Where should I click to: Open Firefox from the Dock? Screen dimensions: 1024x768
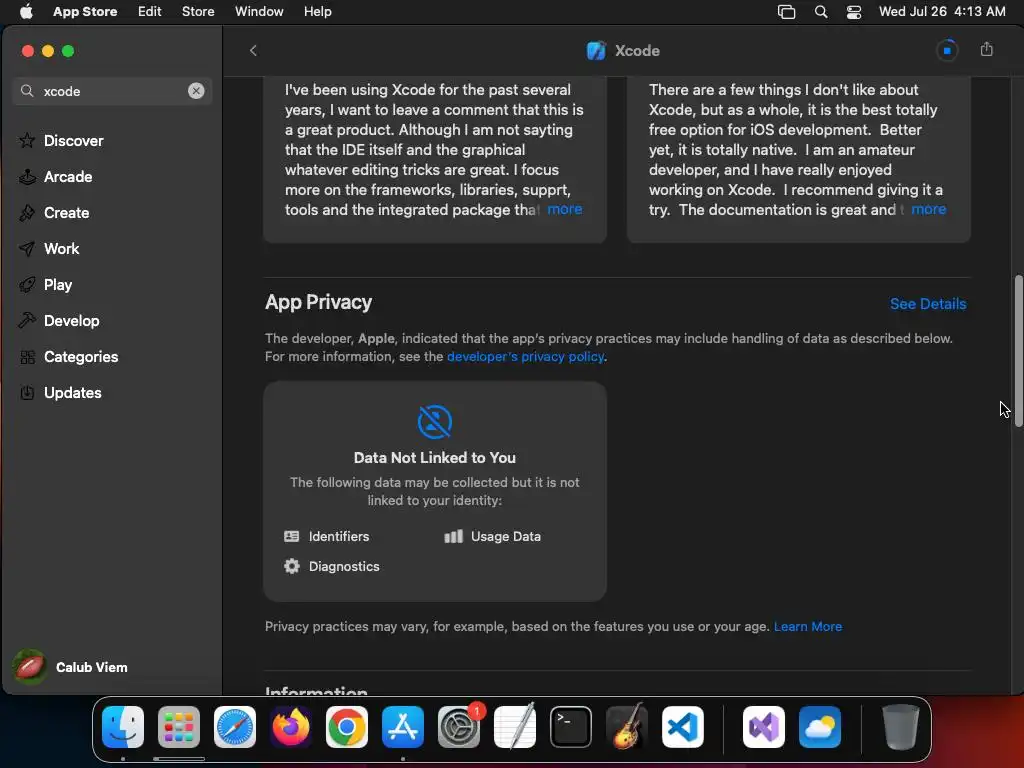tap(291, 727)
